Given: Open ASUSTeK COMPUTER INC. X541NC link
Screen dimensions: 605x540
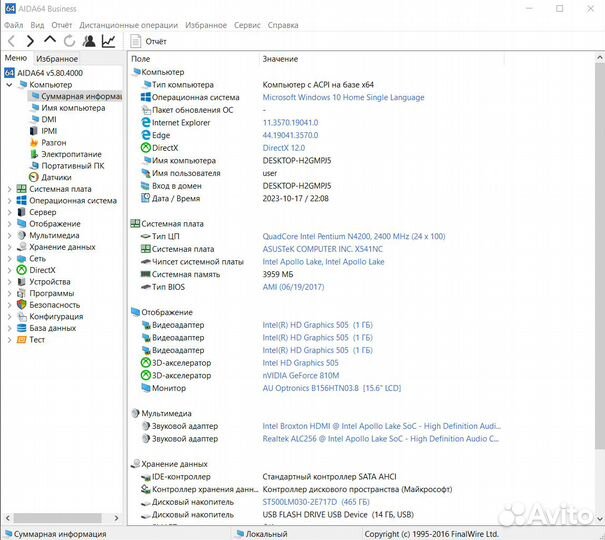Looking at the screenshot, I should point(323,249).
